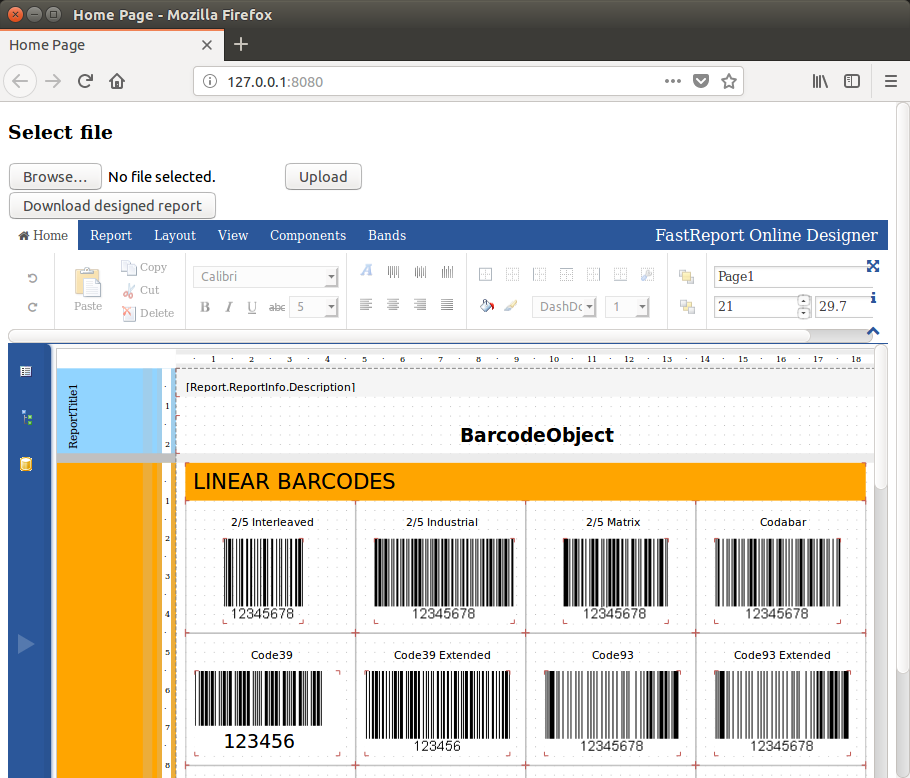Click the fullscreen expand icon
Viewport: 910px width, 778px height.
[x=873, y=266]
